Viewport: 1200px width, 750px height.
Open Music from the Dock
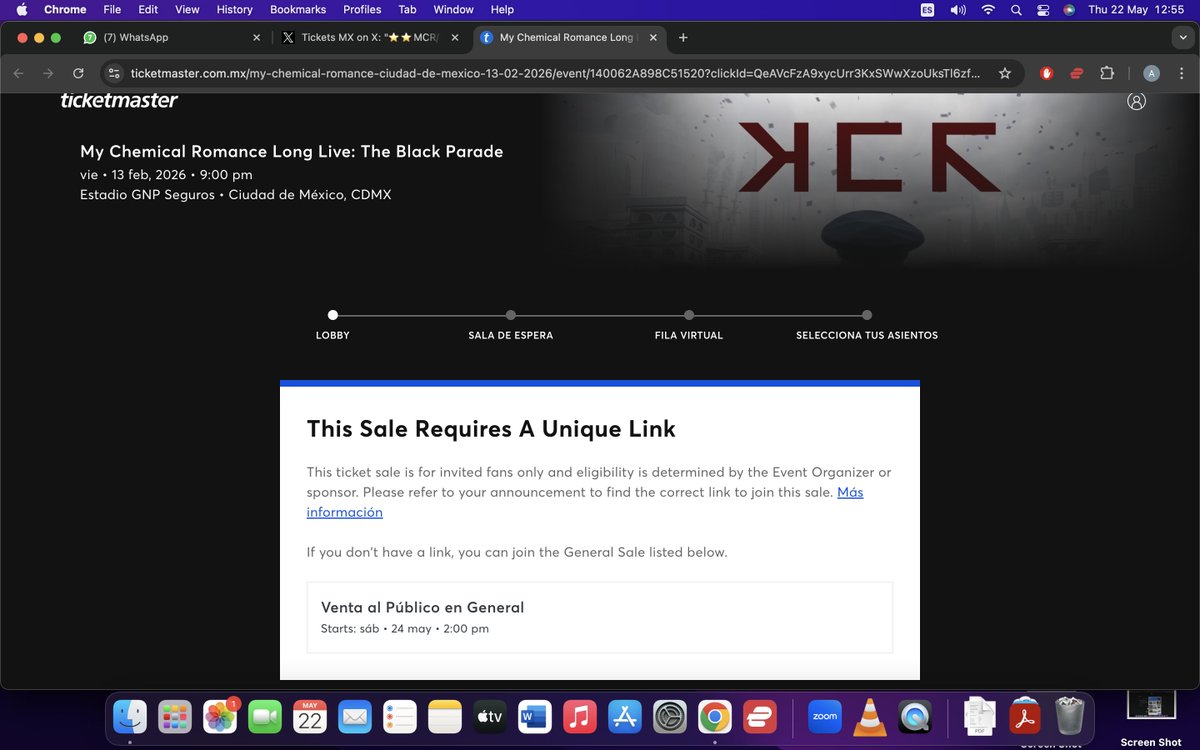(x=579, y=716)
